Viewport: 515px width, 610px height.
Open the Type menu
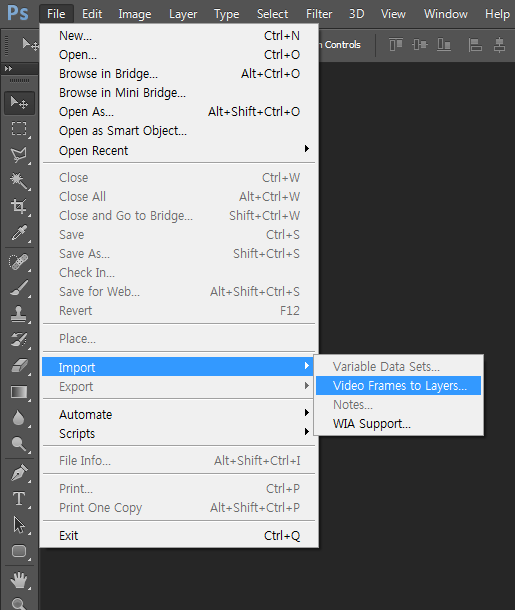[x=226, y=14]
